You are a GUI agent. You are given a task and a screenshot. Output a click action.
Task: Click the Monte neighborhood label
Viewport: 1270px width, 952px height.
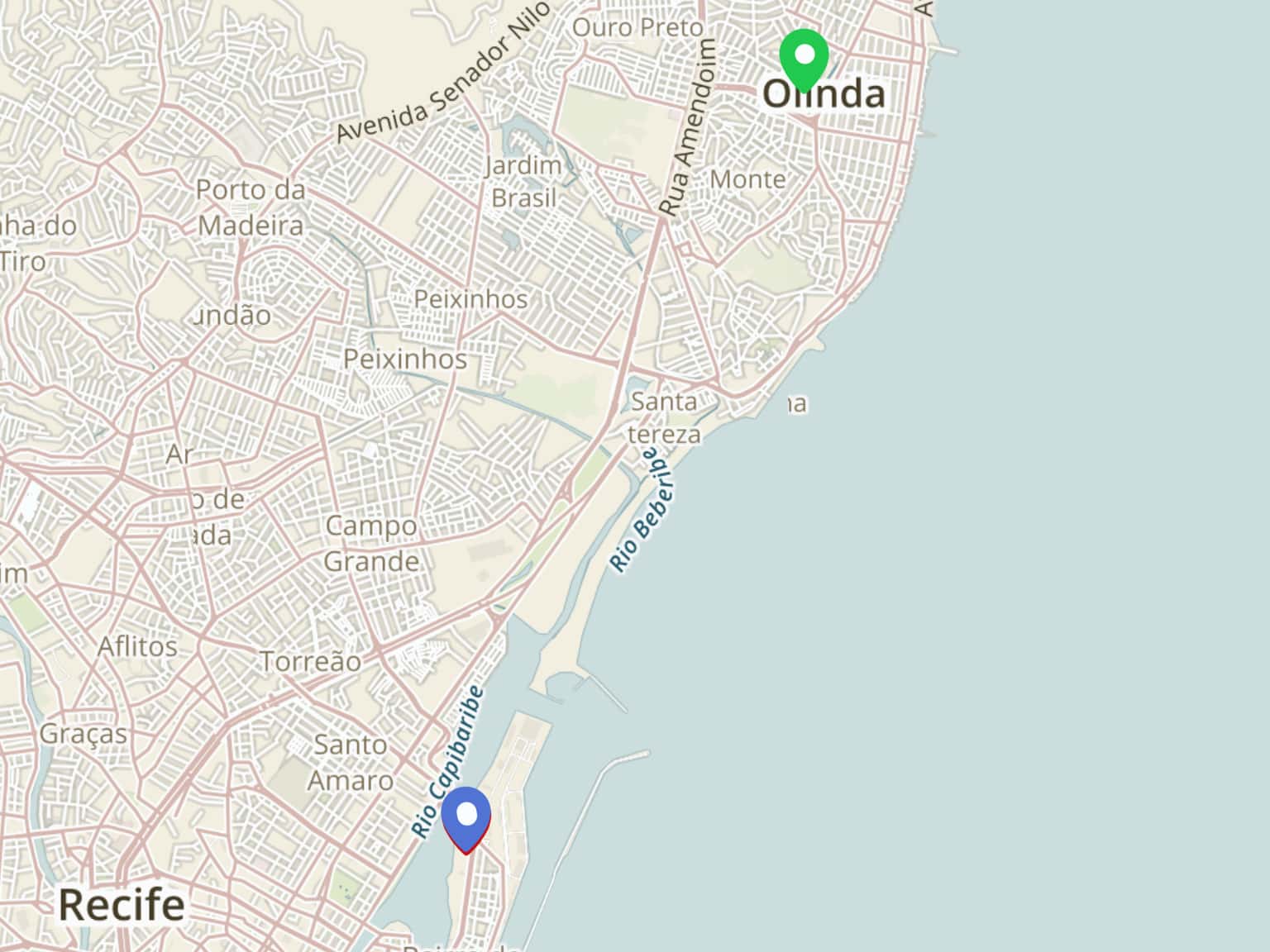click(747, 179)
